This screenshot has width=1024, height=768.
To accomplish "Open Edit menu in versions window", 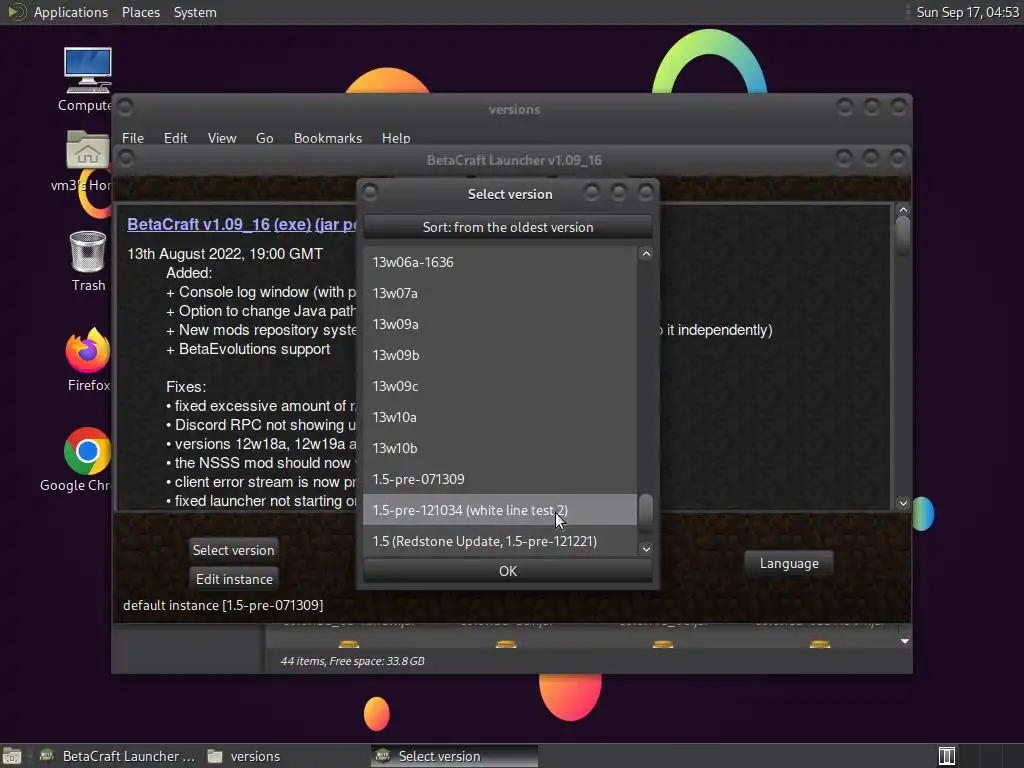I will (x=175, y=138).
